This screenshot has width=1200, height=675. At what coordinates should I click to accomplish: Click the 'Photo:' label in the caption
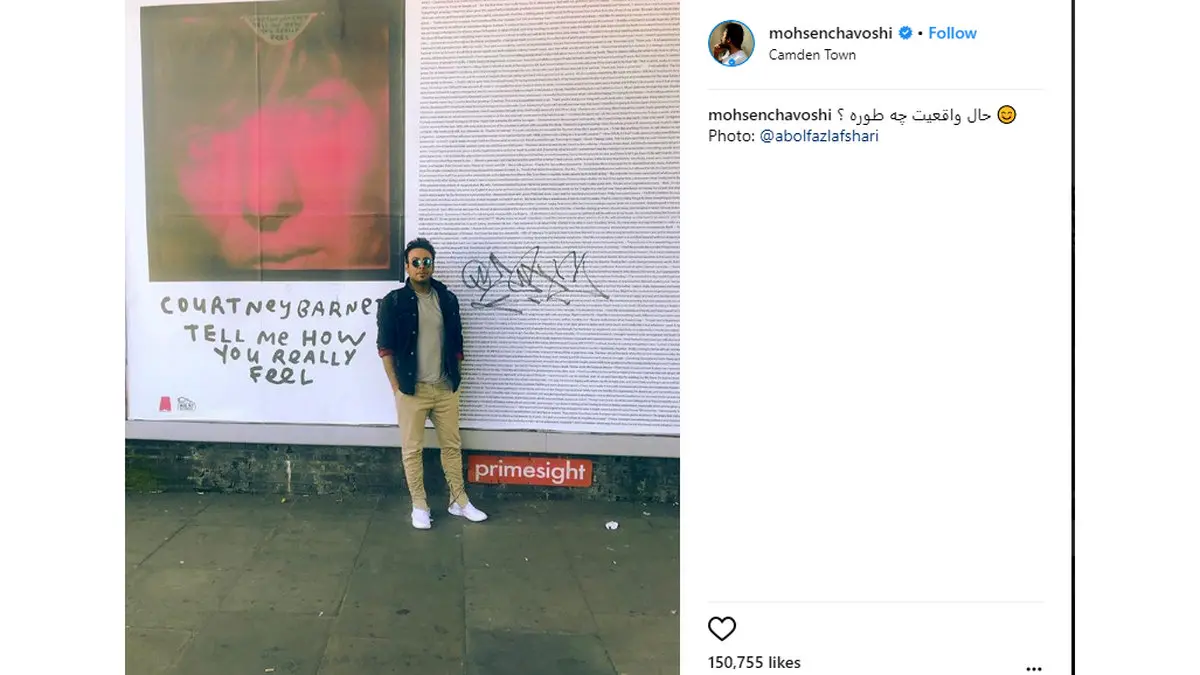731,136
